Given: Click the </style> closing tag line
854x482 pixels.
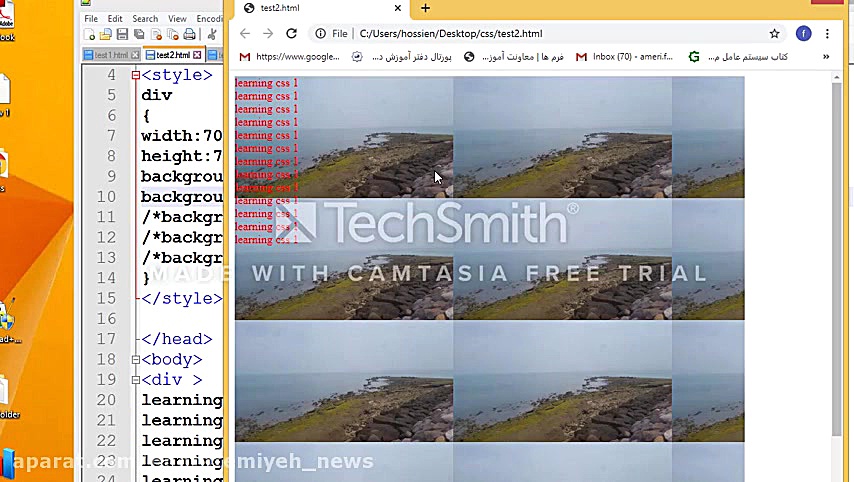Looking at the screenshot, I should coord(182,298).
